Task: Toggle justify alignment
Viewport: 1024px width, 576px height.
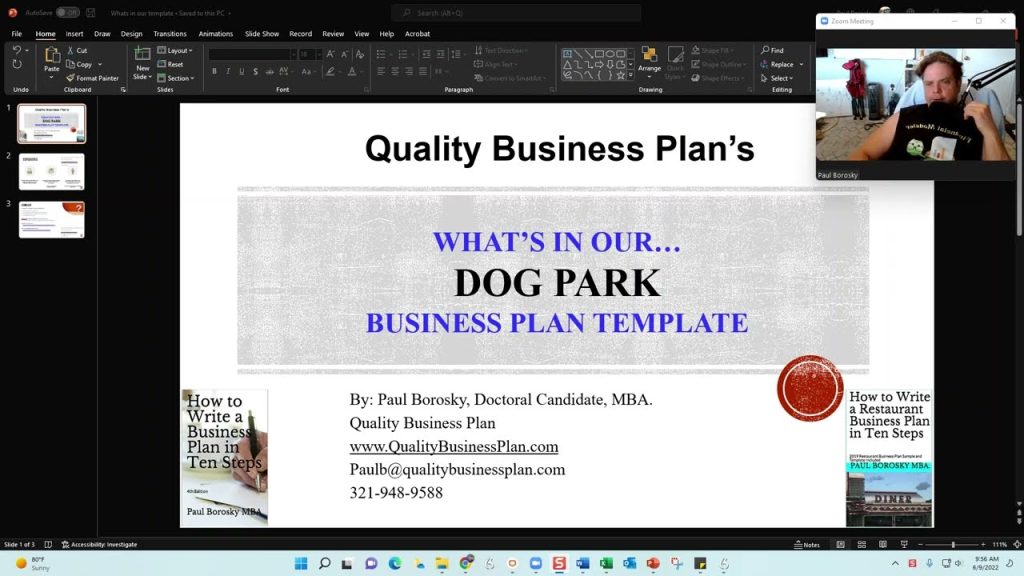Action: (423, 71)
